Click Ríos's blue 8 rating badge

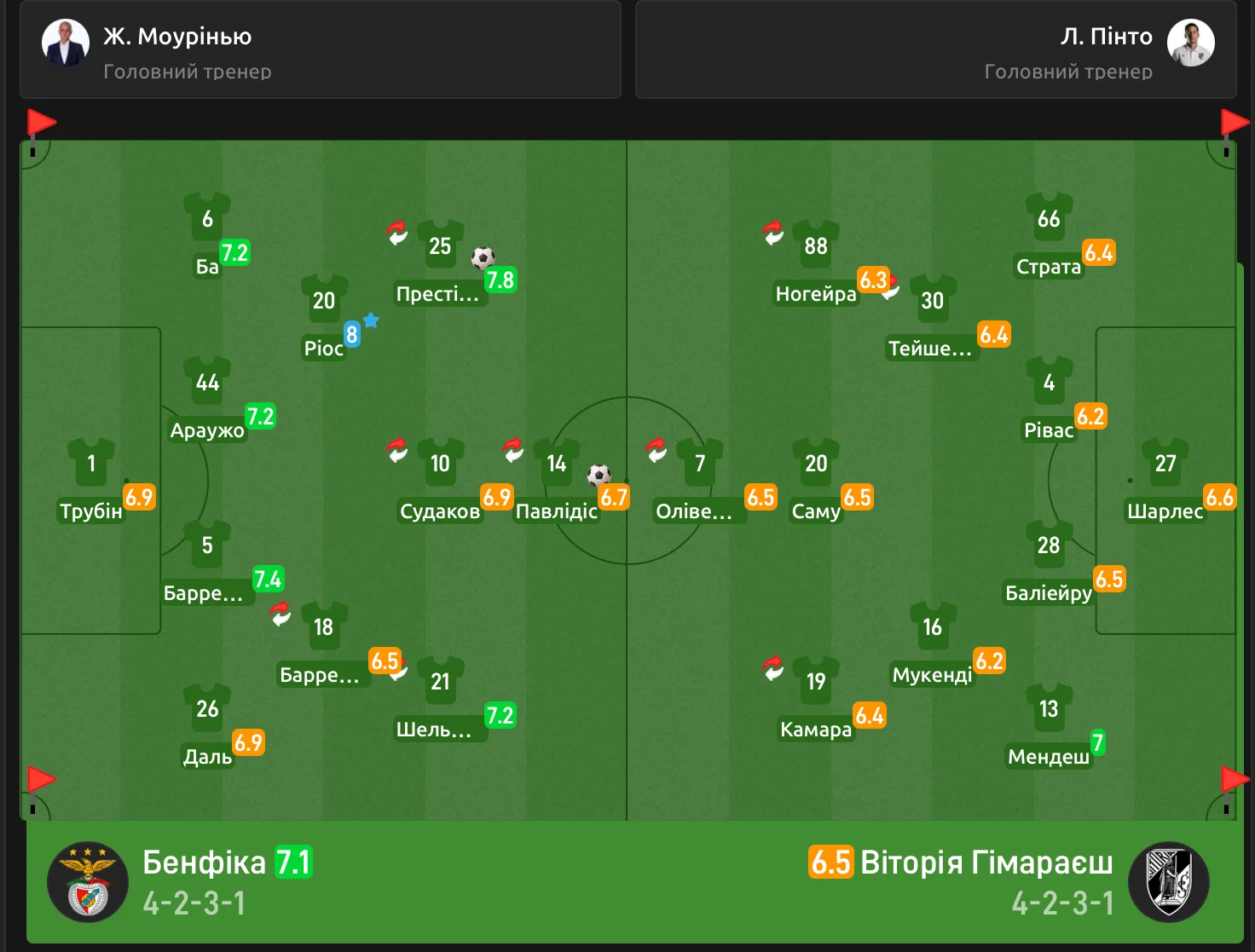point(351,334)
